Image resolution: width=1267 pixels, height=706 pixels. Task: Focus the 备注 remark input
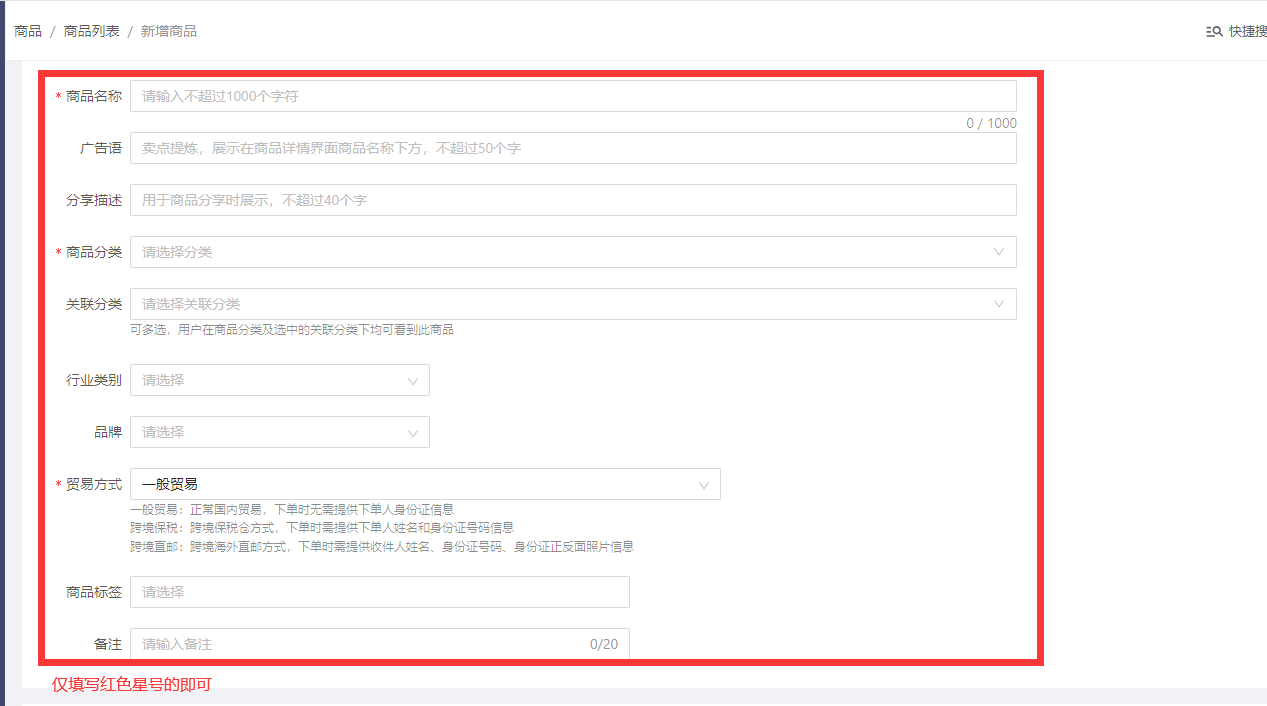coord(360,644)
